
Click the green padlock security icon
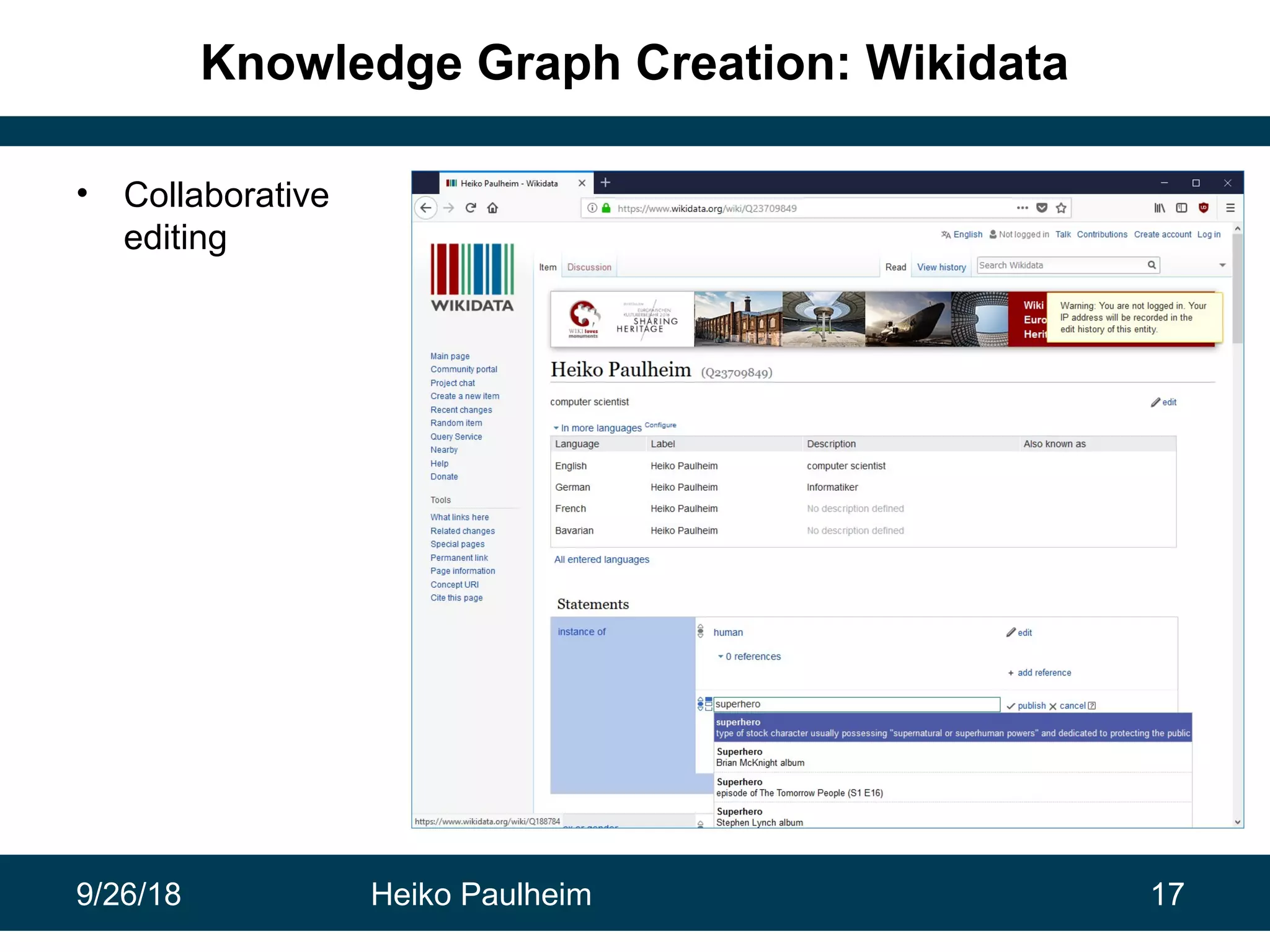point(606,208)
